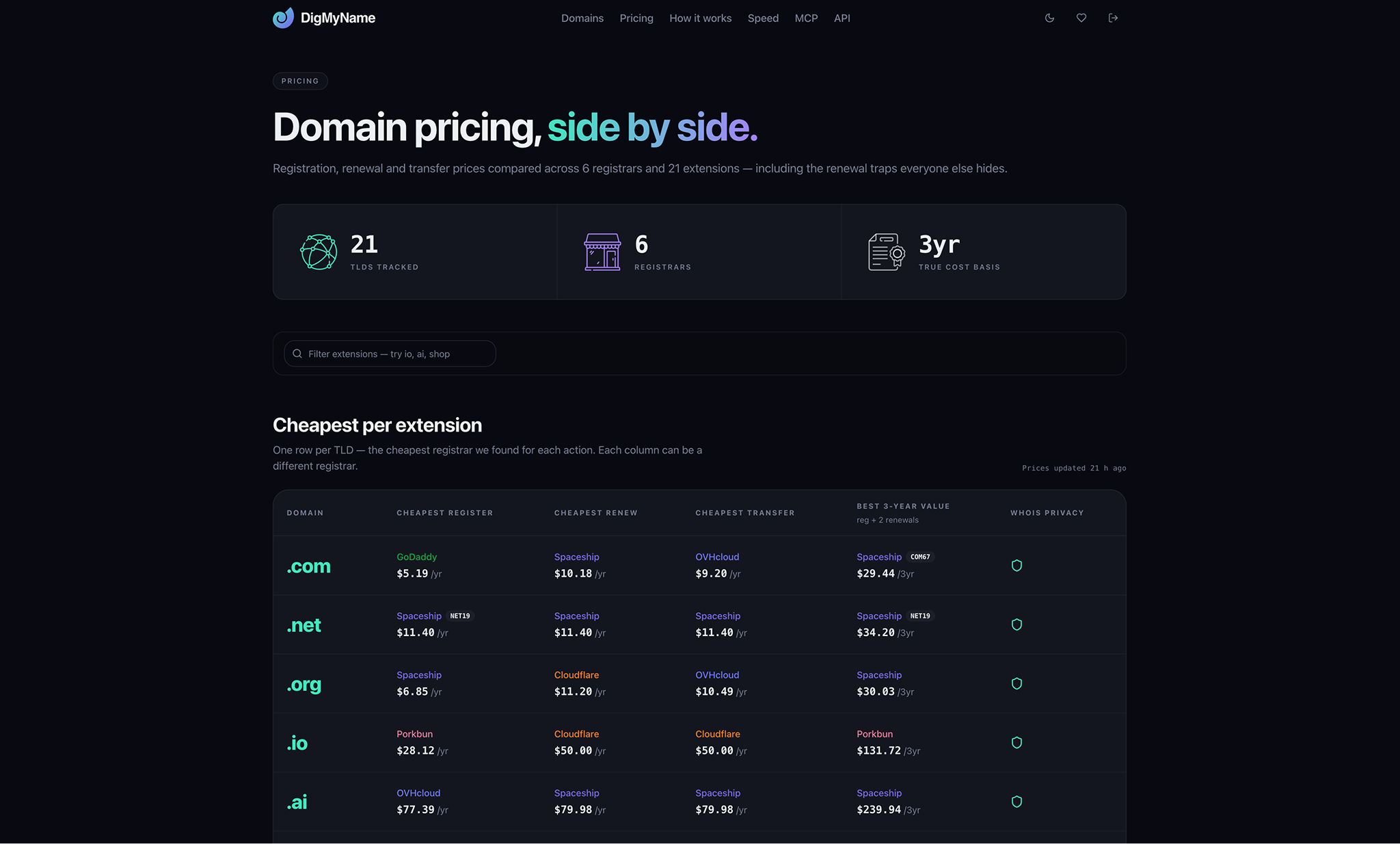
Task: Click the COM67 coupon badge
Action: (920, 557)
